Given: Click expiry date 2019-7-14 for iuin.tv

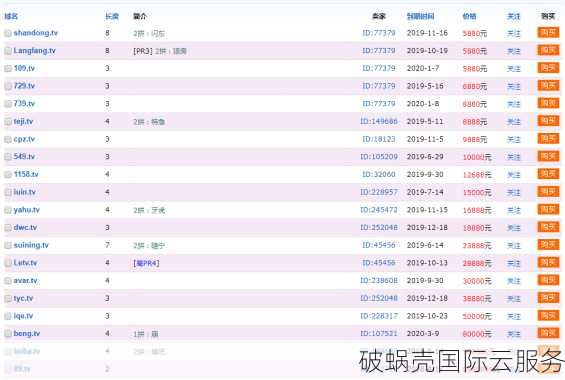Looking at the screenshot, I should pos(425,192).
